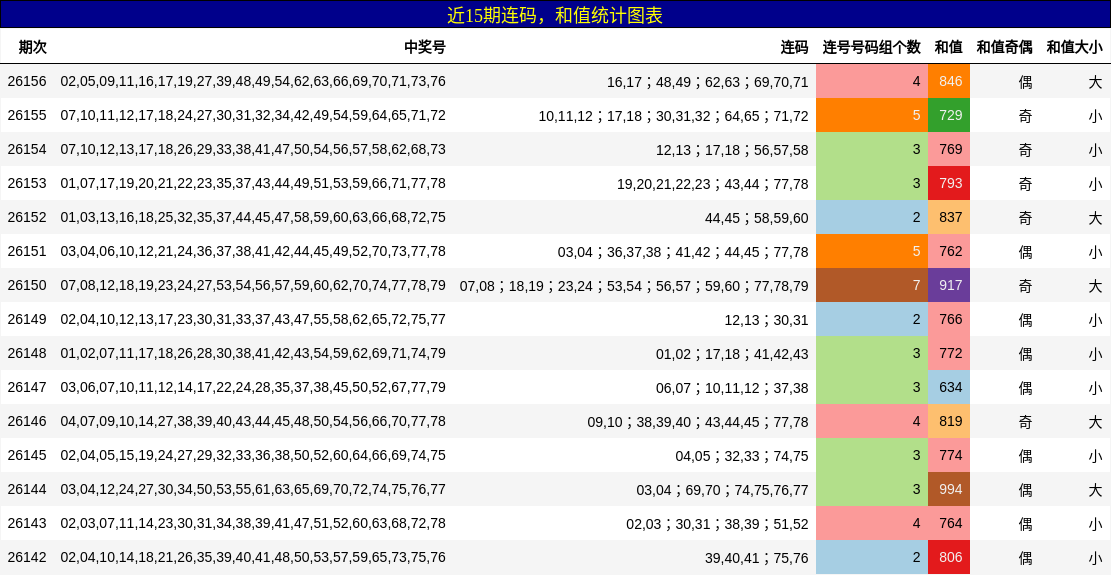Click sum value 729
This screenshot has width=1111, height=575.
pos(950,115)
